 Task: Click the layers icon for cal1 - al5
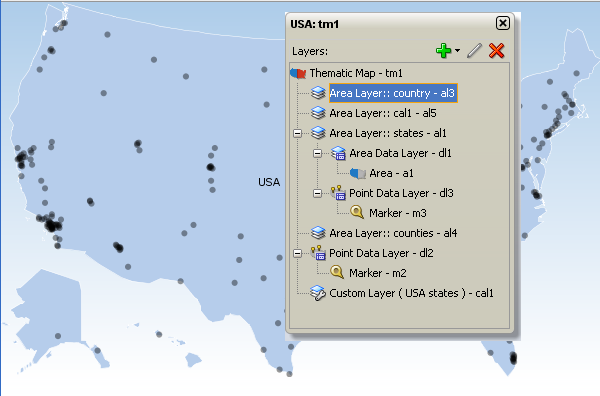click(x=318, y=113)
